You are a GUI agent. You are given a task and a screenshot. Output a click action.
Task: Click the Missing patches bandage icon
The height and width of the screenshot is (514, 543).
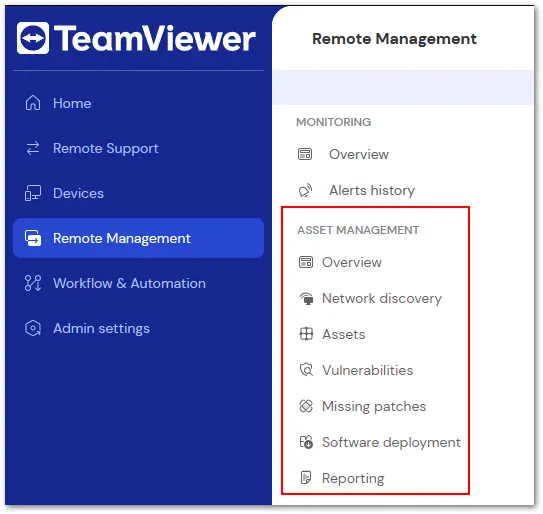(306, 406)
